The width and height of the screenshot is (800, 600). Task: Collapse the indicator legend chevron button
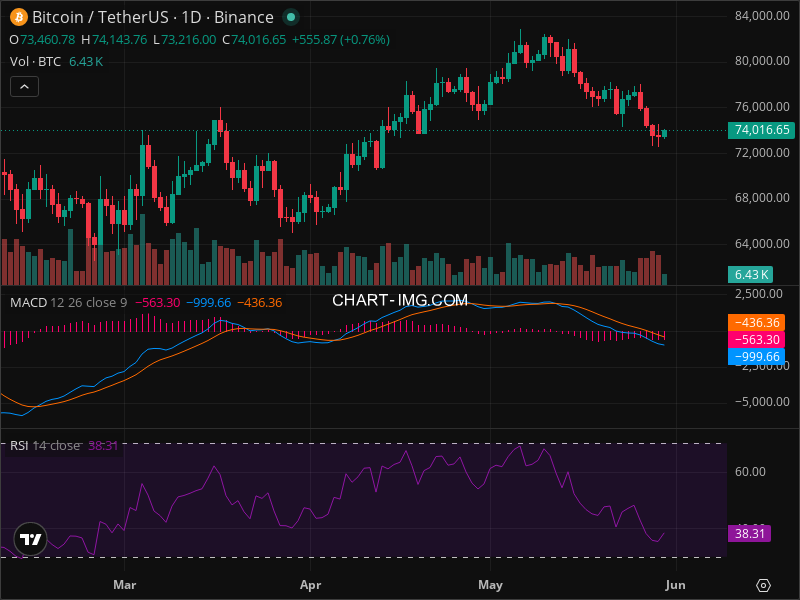click(24, 87)
